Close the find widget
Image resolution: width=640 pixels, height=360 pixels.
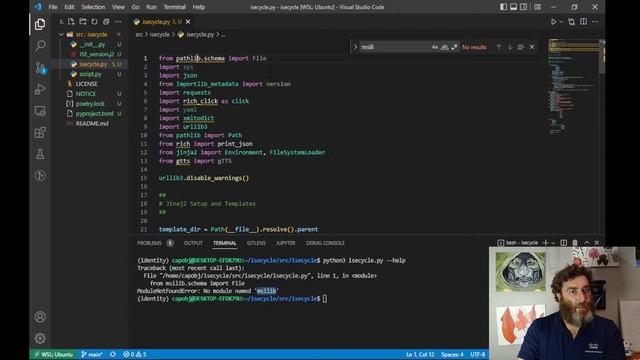pyautogui.click(x=532, y=47)
